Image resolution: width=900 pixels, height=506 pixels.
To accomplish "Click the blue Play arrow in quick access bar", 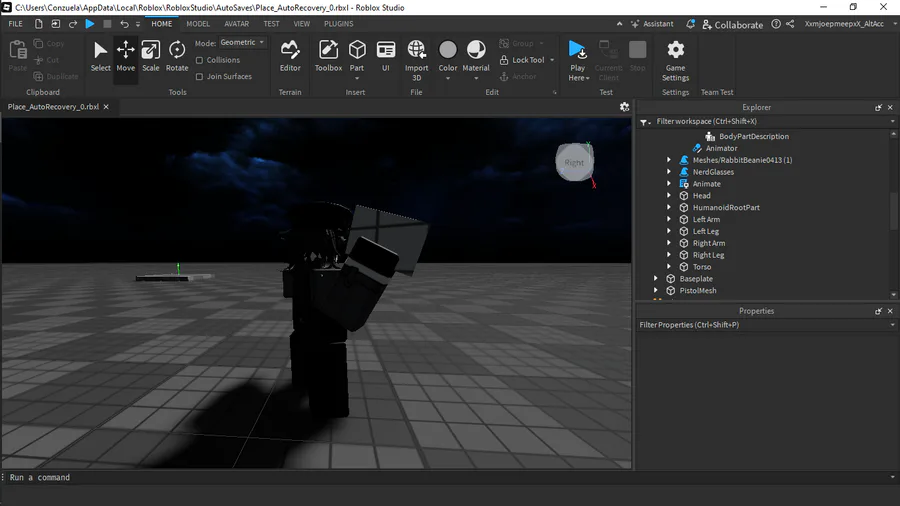I will [90, 24].
